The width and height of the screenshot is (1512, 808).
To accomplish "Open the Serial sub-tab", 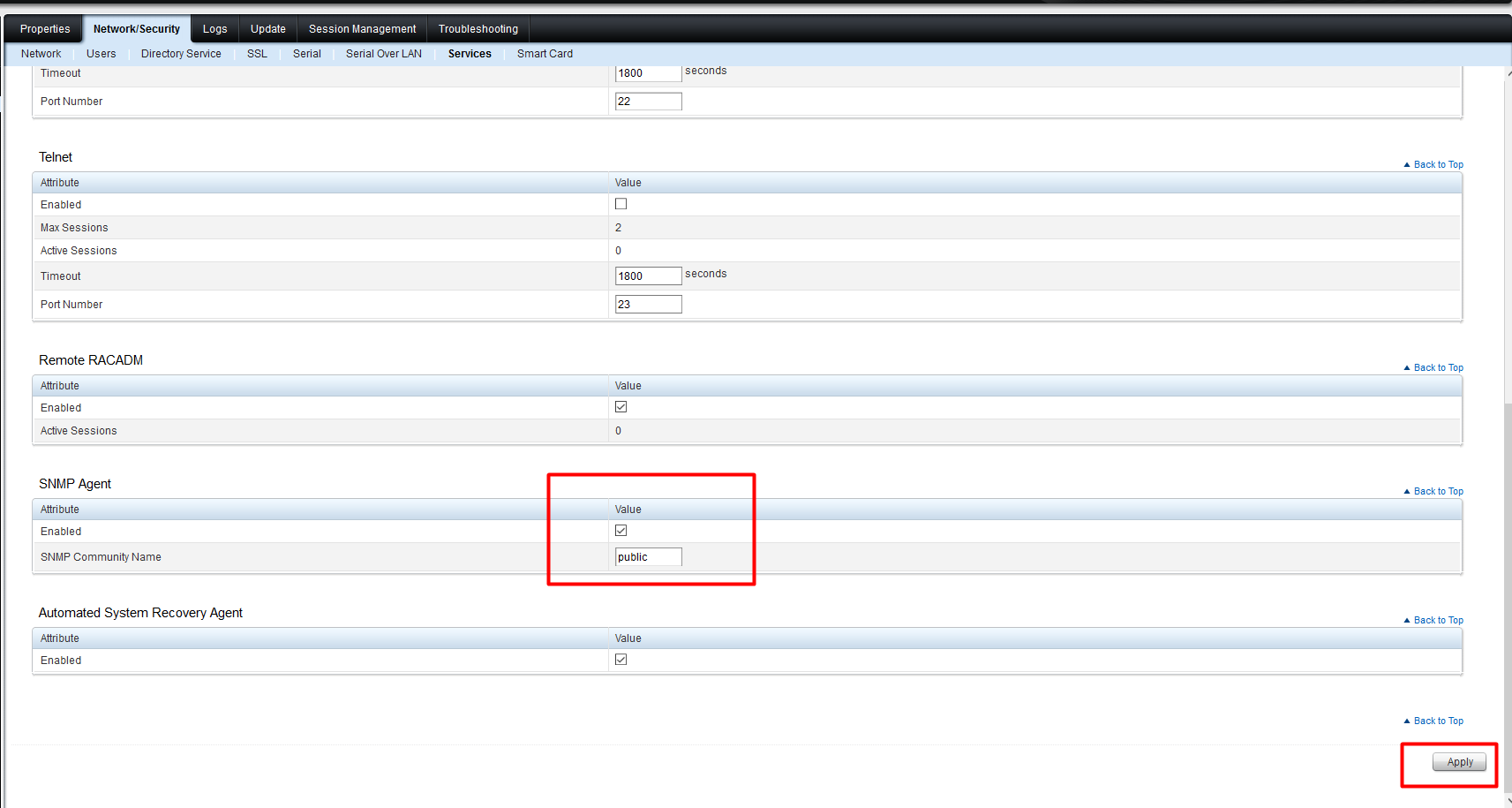I will pos(307,54).
